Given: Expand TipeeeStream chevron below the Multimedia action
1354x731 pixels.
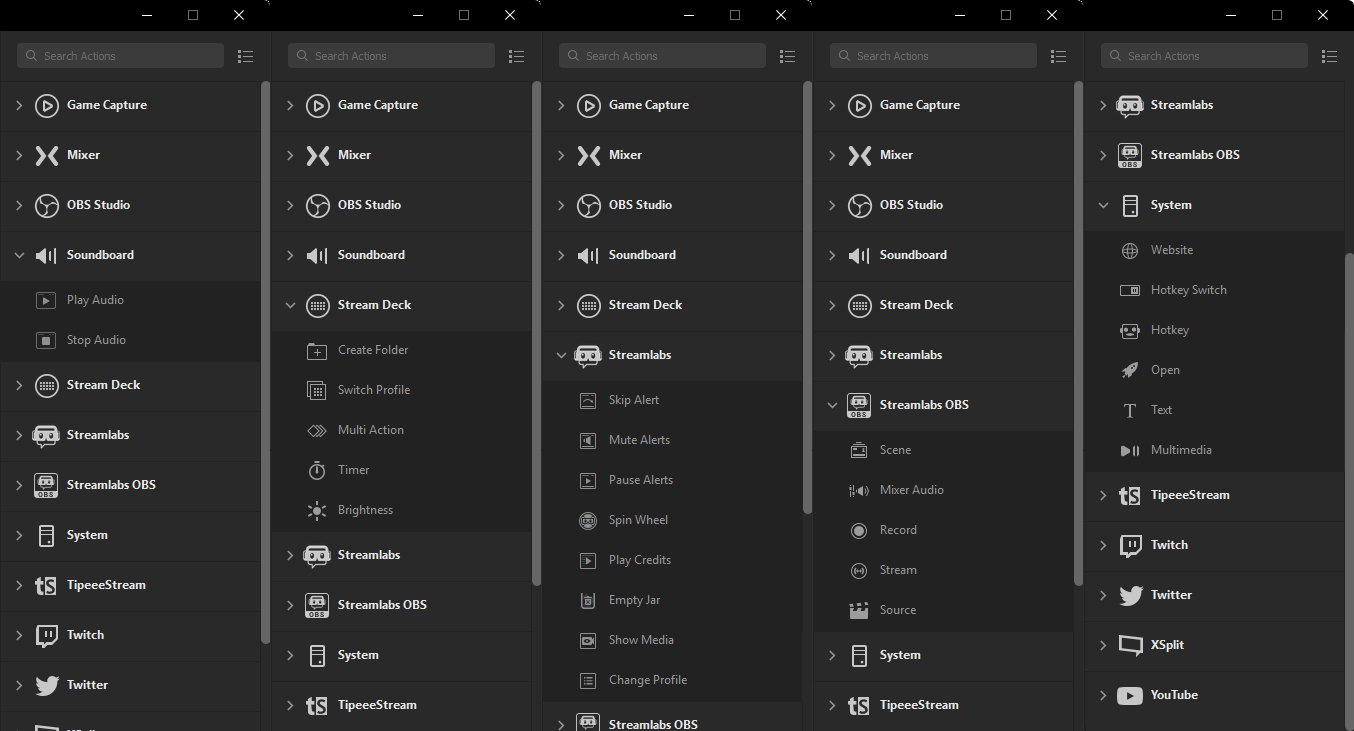Looking at the screenshot, I should [1103, 495].
